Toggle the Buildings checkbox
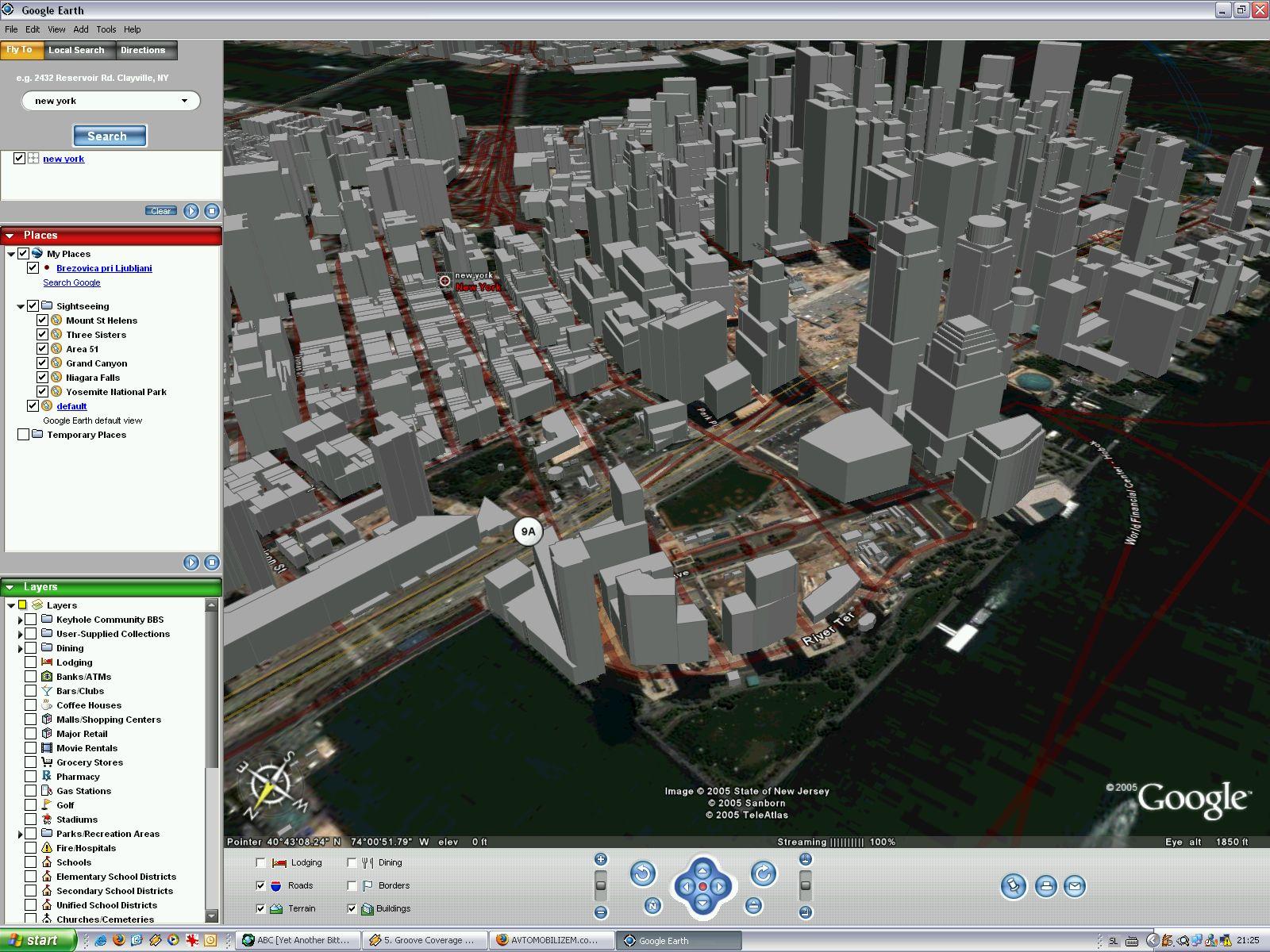Viewport: 1270px width, 952px height. pos(352,908)
